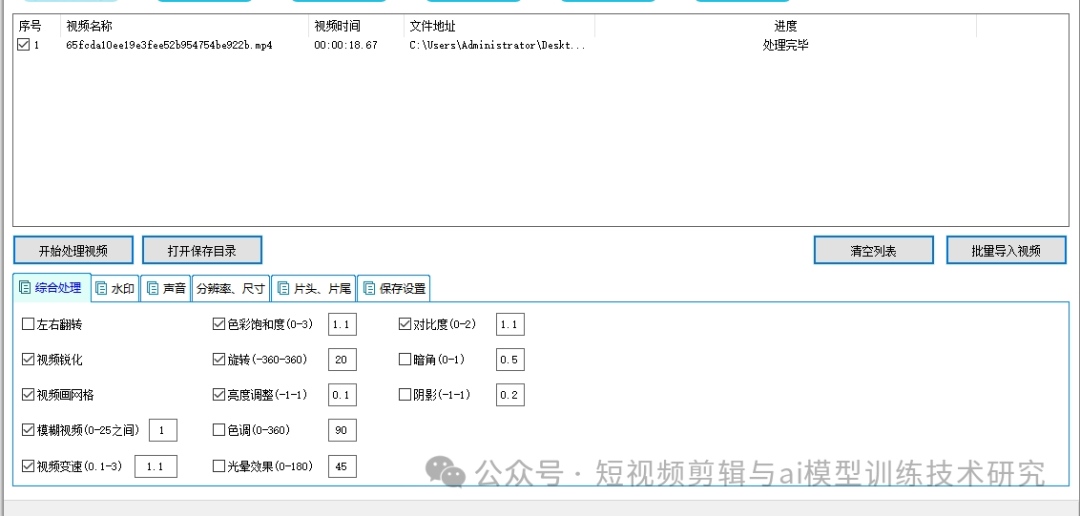Open the 声音 tab
This screenshot has height=516, width=1080.
[x=166, y=288]
